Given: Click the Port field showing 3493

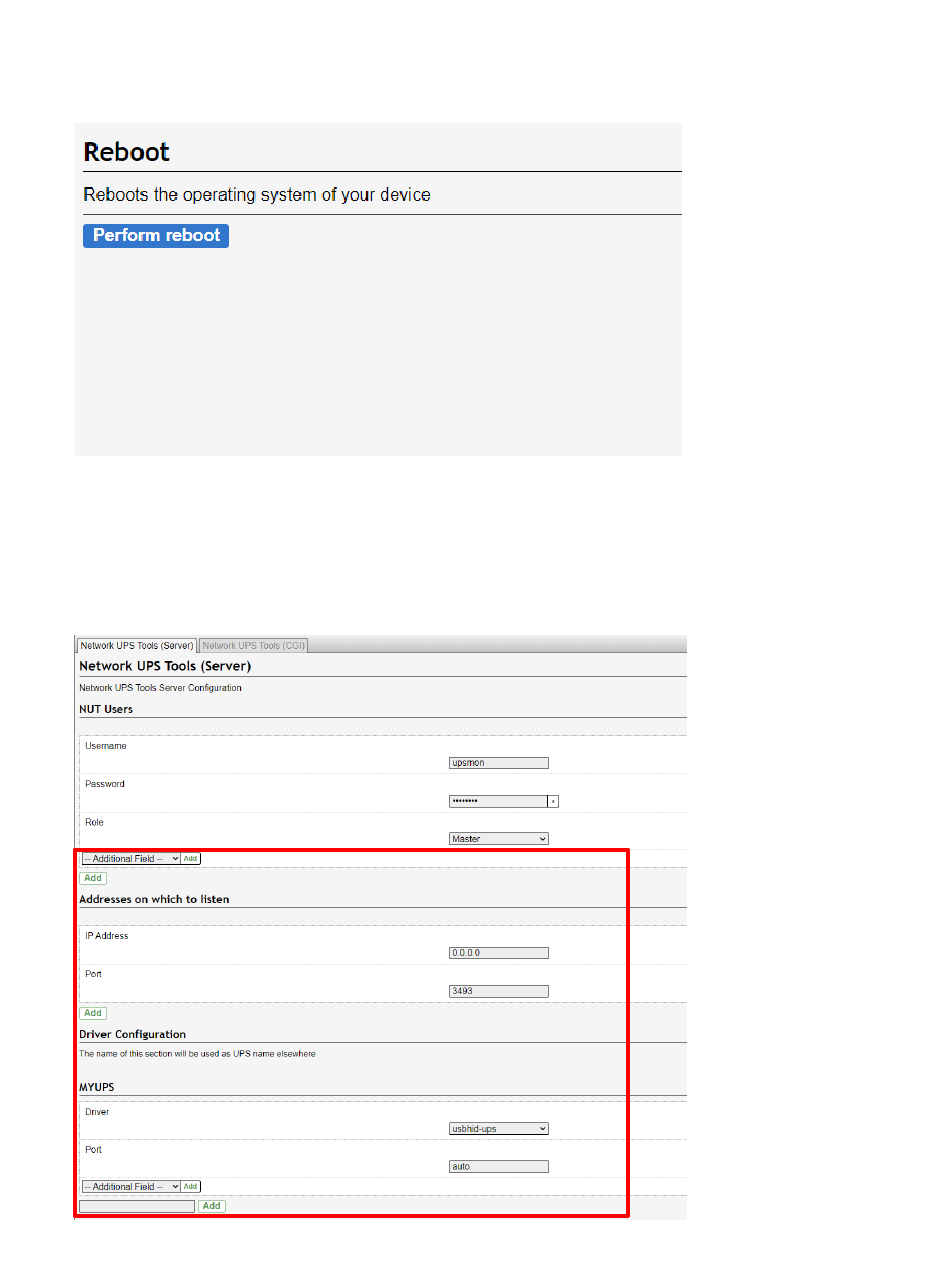Looking at the screenshot, I should (499, 991).
